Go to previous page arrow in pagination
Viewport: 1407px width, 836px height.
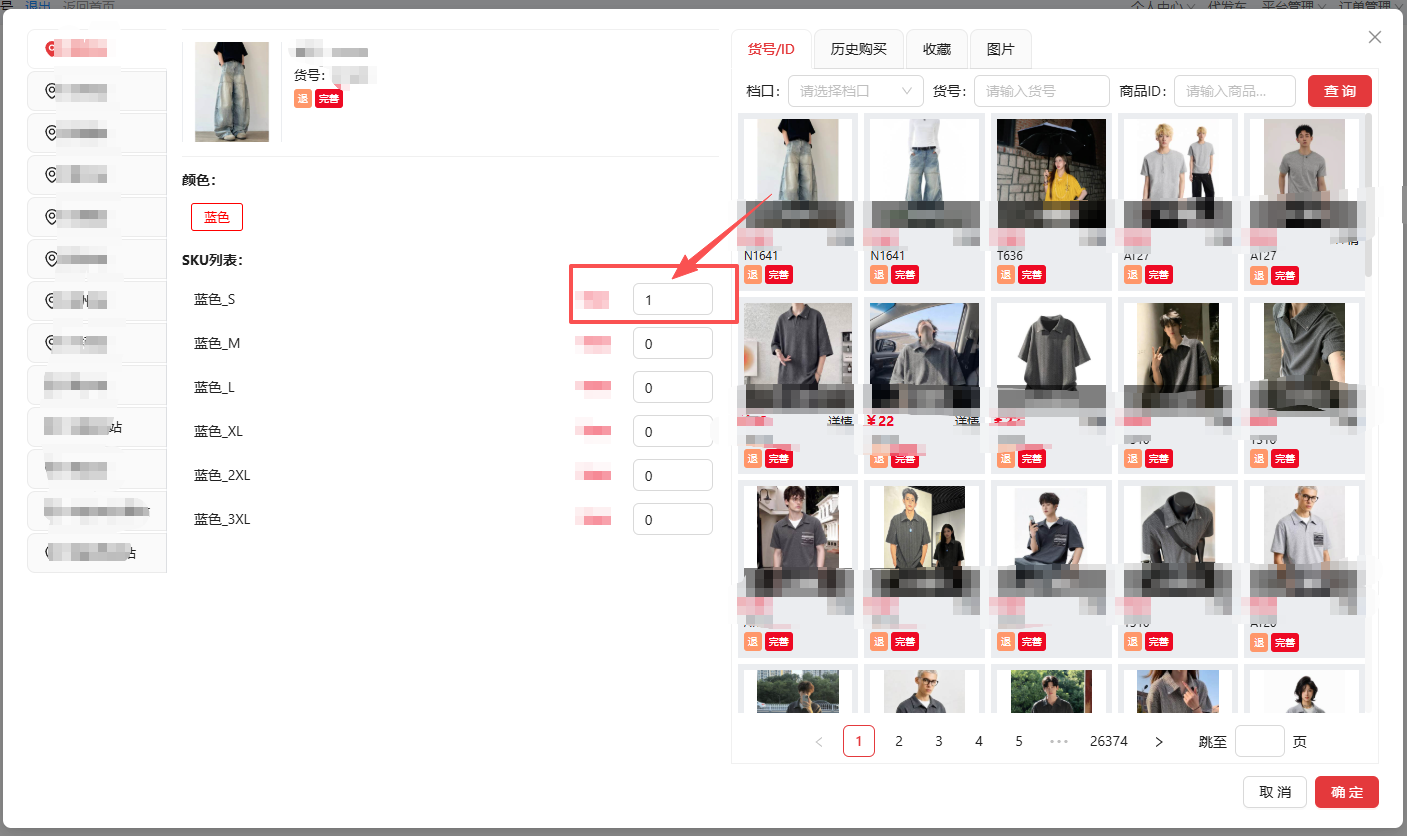click(819, 741)
